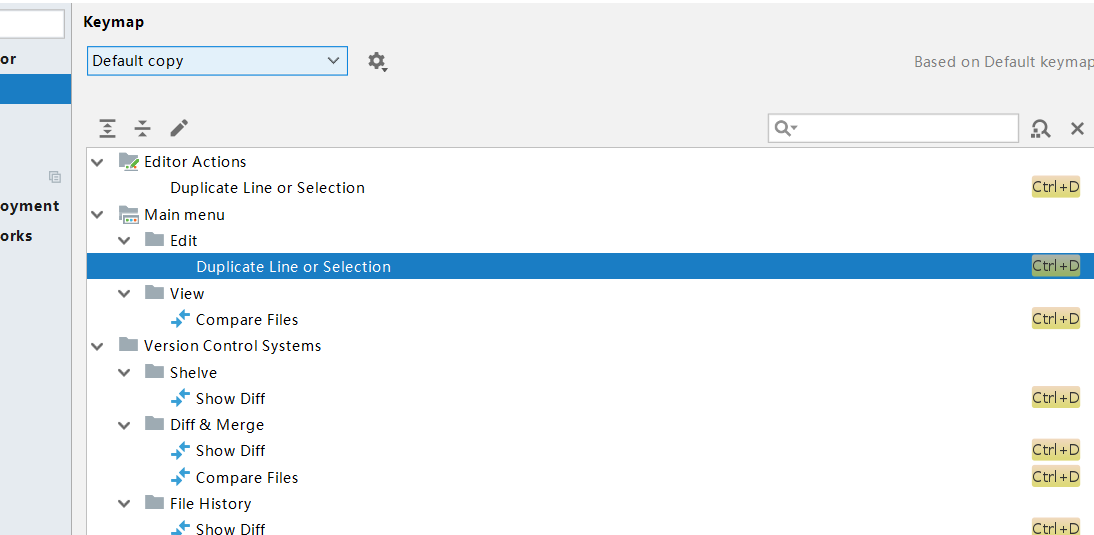Viewport: 1094px width, 535px height.
Task: Click the File History folder icon
Action: click(155, 503)
